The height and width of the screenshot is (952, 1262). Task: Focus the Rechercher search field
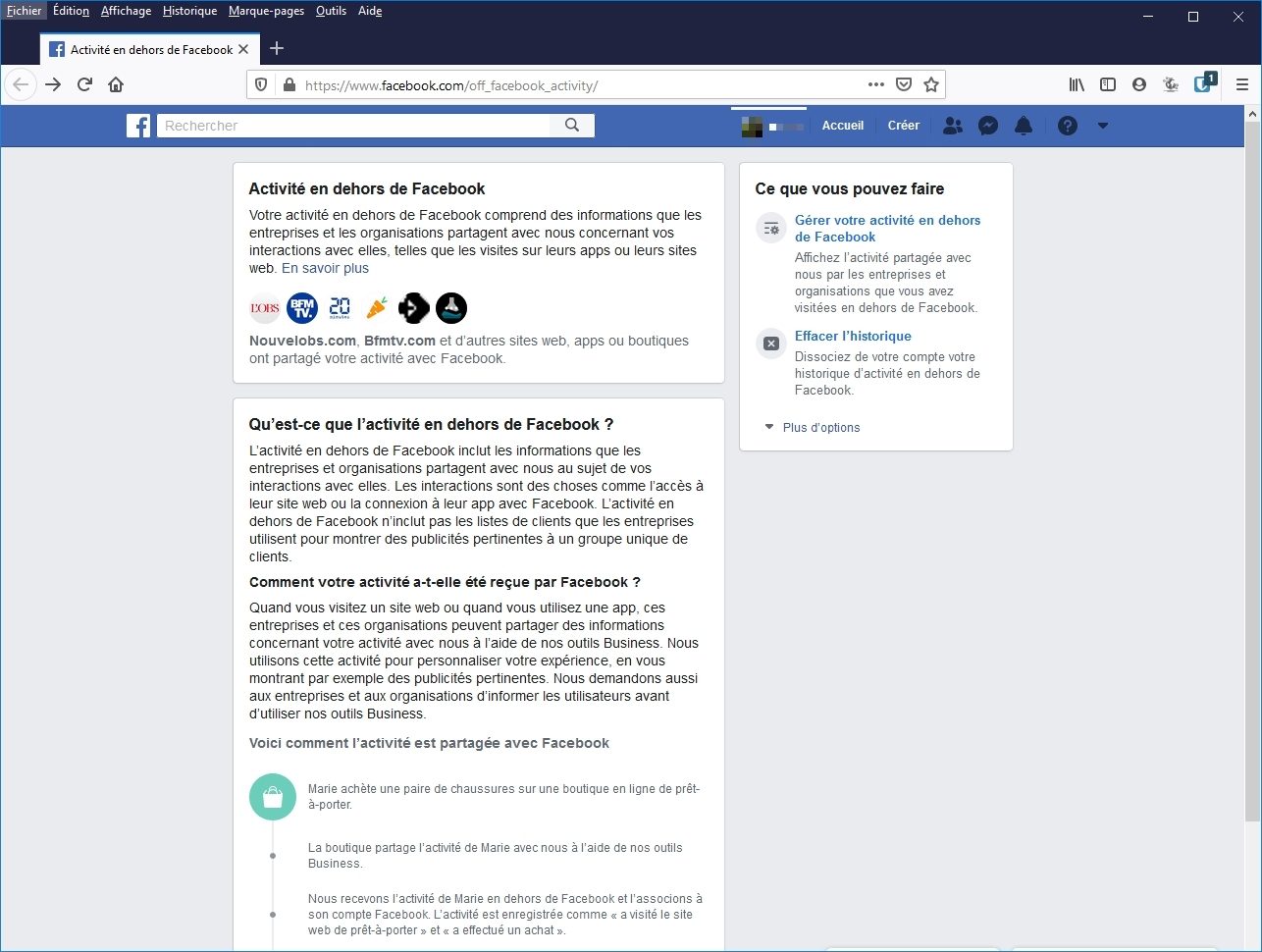tap(354, 126)
